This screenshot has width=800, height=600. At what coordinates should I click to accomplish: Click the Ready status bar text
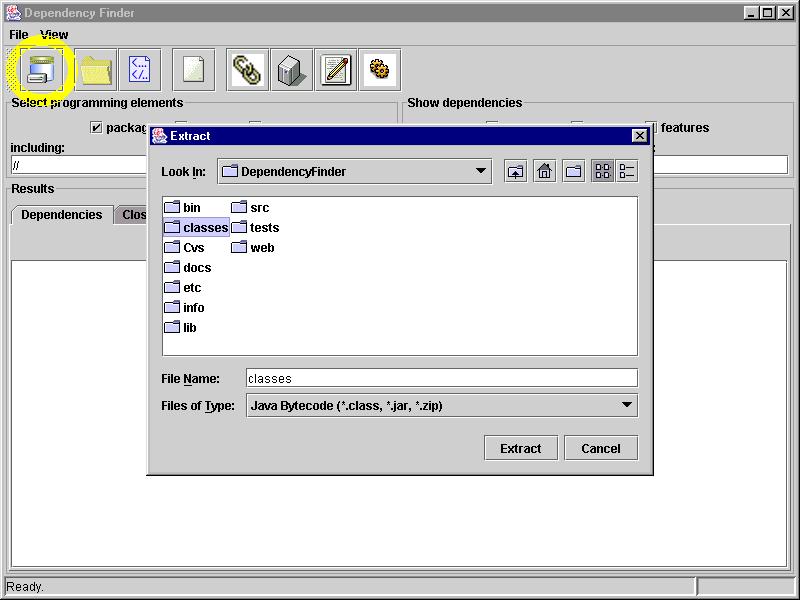(25, 587)
